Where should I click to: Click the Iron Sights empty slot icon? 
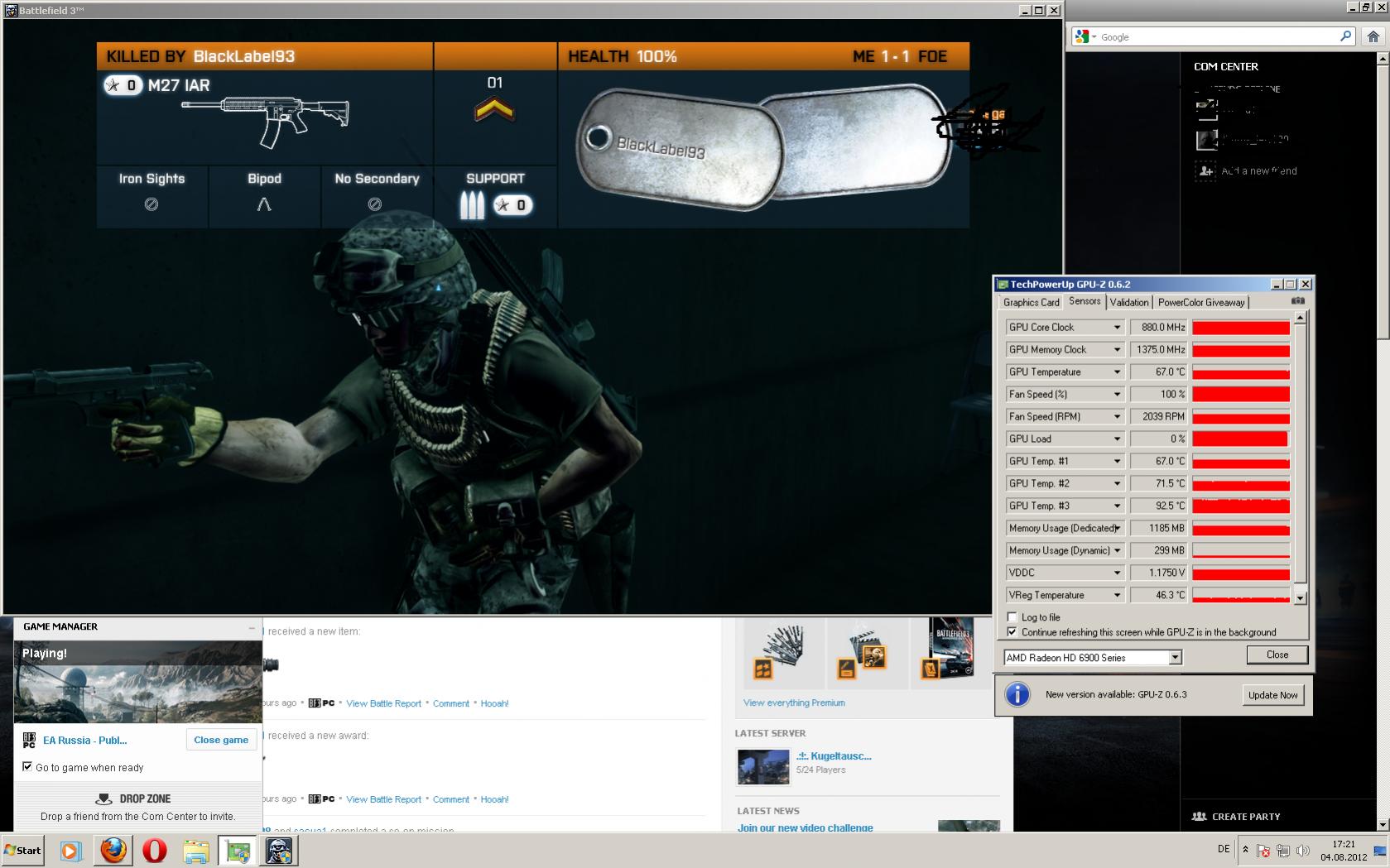152,204
